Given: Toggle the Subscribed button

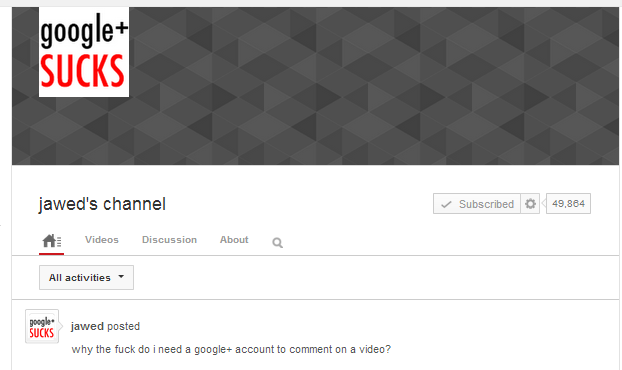Looking at the screenshot, I should 476,204.
